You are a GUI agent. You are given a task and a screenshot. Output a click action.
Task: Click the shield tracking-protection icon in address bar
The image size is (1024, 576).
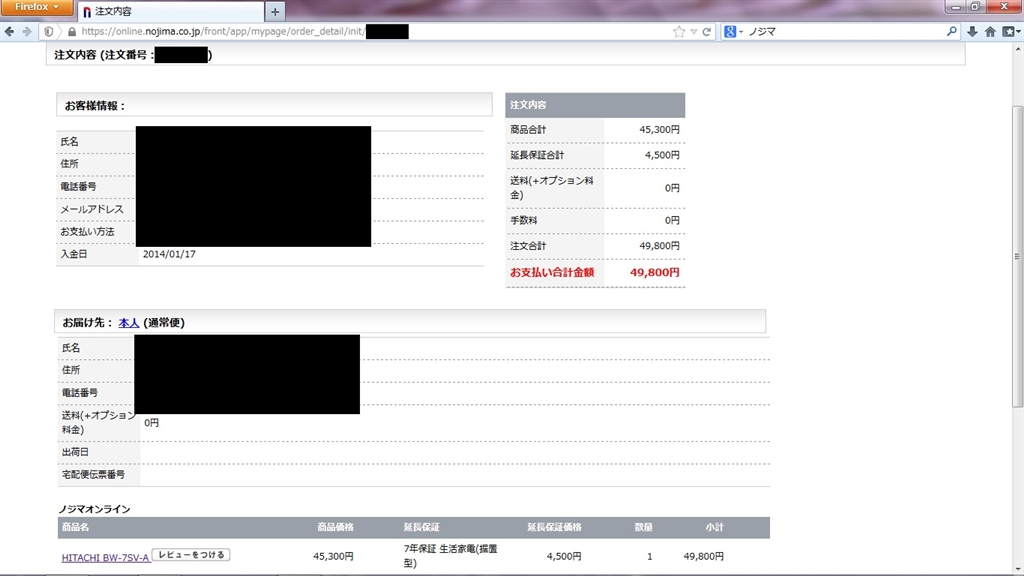point(49,31)
